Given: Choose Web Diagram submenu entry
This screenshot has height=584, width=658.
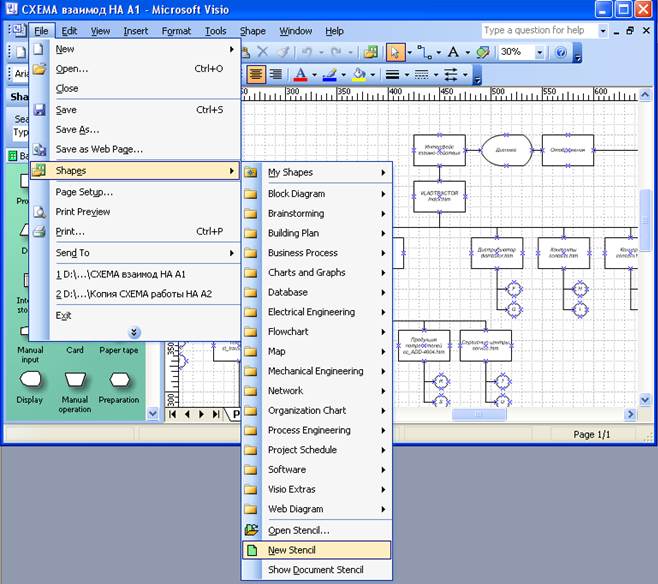Looking at the screenshot, I should pos(316,509).
